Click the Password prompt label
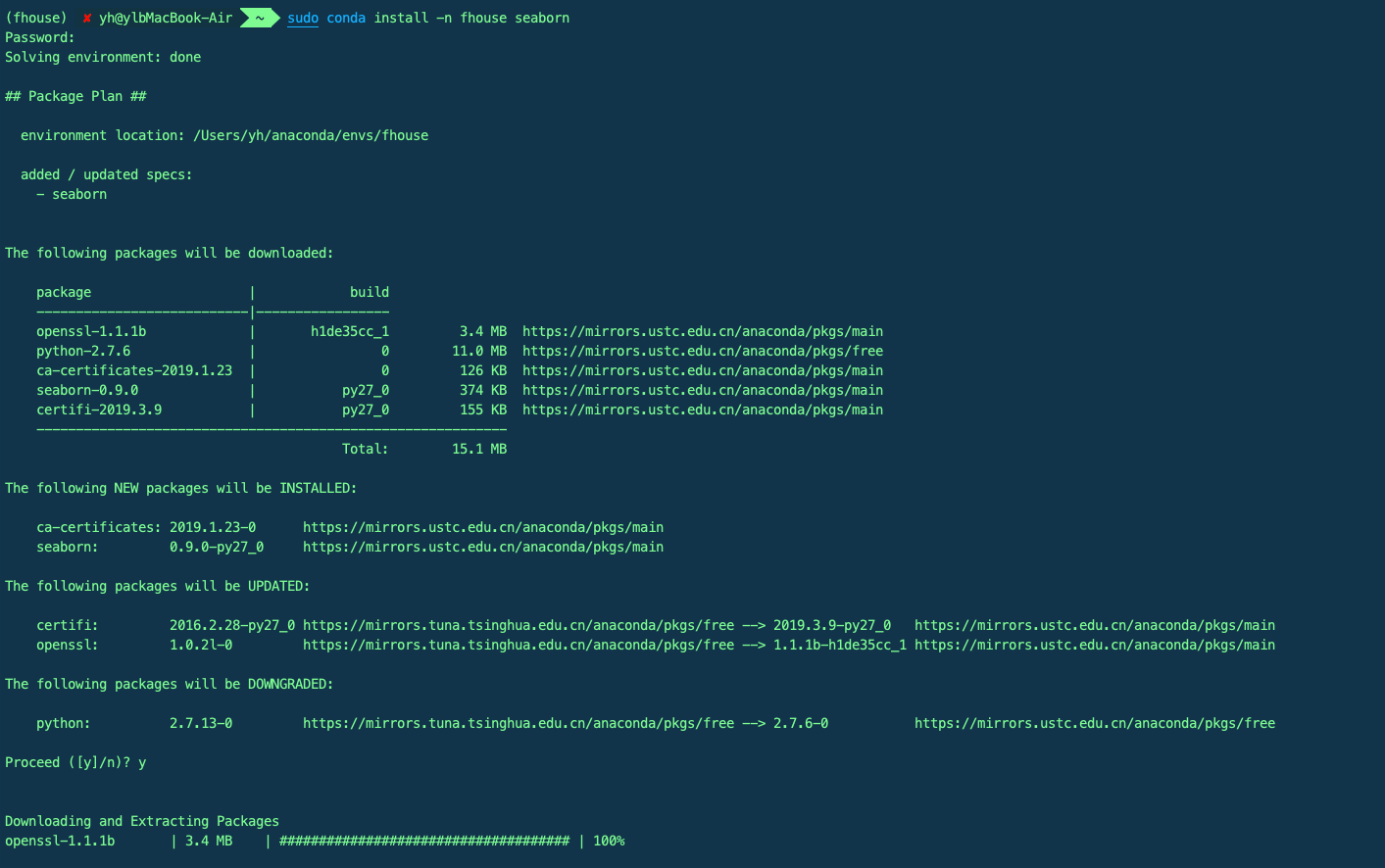Image resolution: width=1385 pixels, height=868 pixels. [x=38, y=37]
